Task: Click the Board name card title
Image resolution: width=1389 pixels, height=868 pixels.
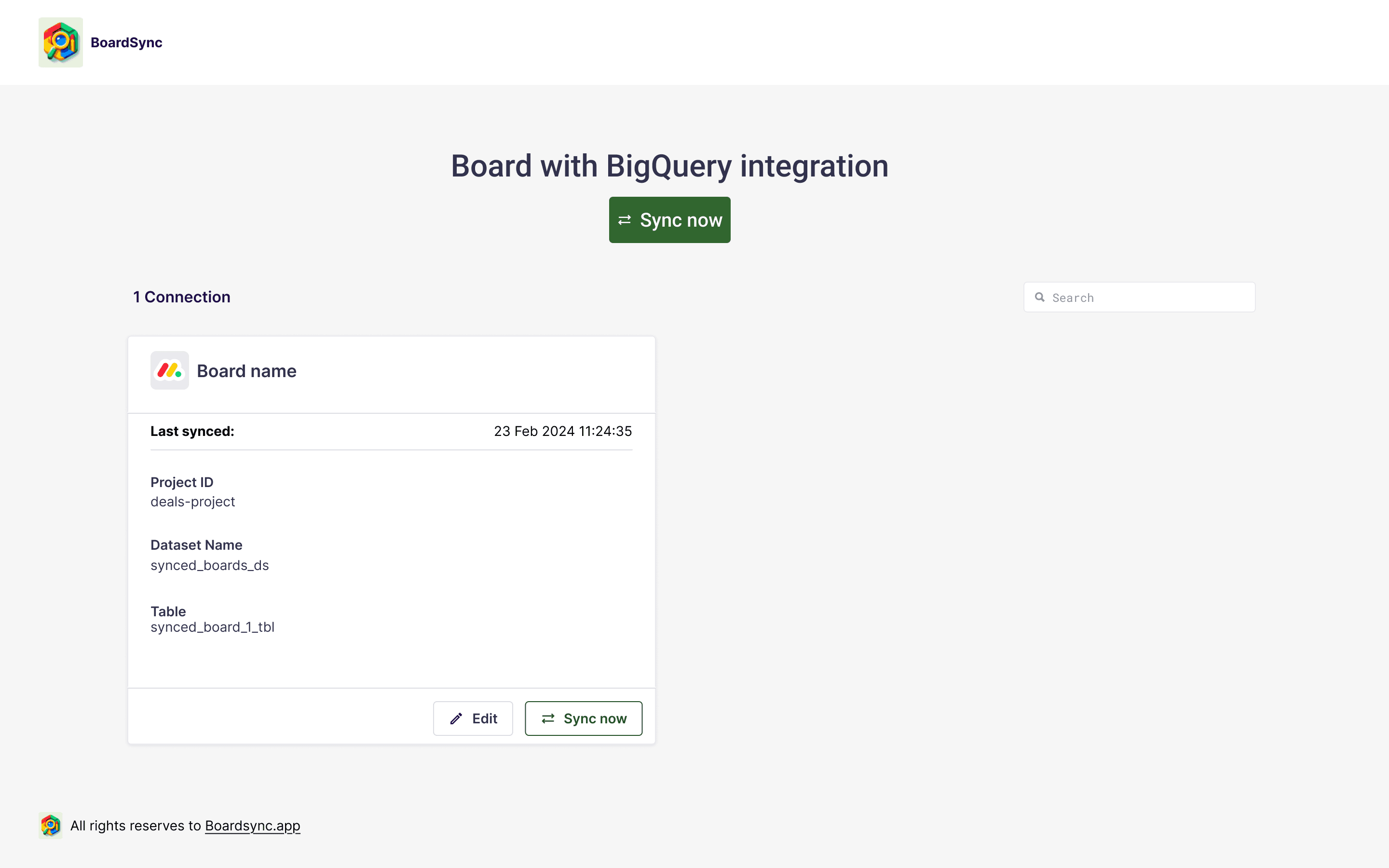Action: (246, 371)
